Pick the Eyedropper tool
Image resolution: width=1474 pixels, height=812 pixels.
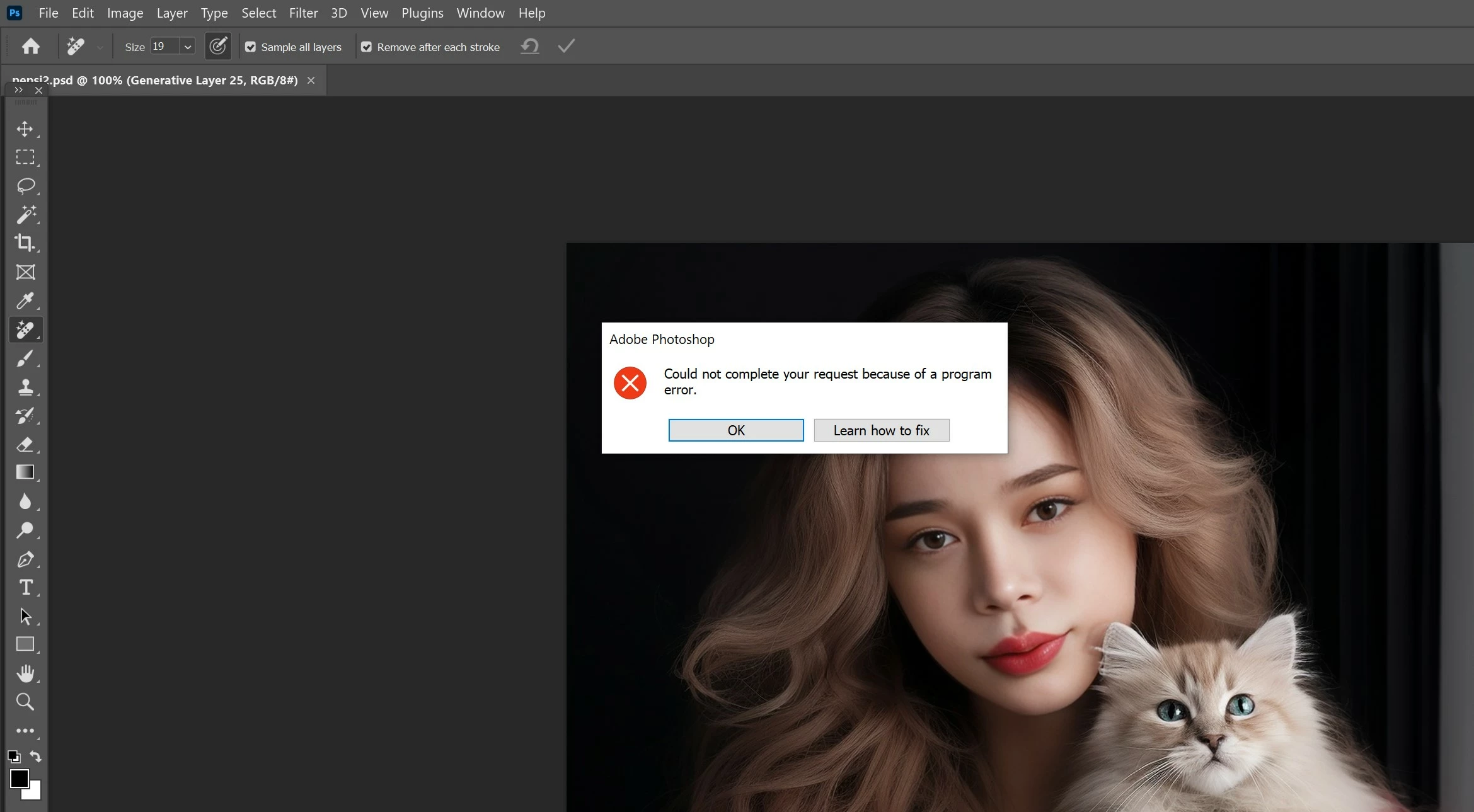(25, 301)
